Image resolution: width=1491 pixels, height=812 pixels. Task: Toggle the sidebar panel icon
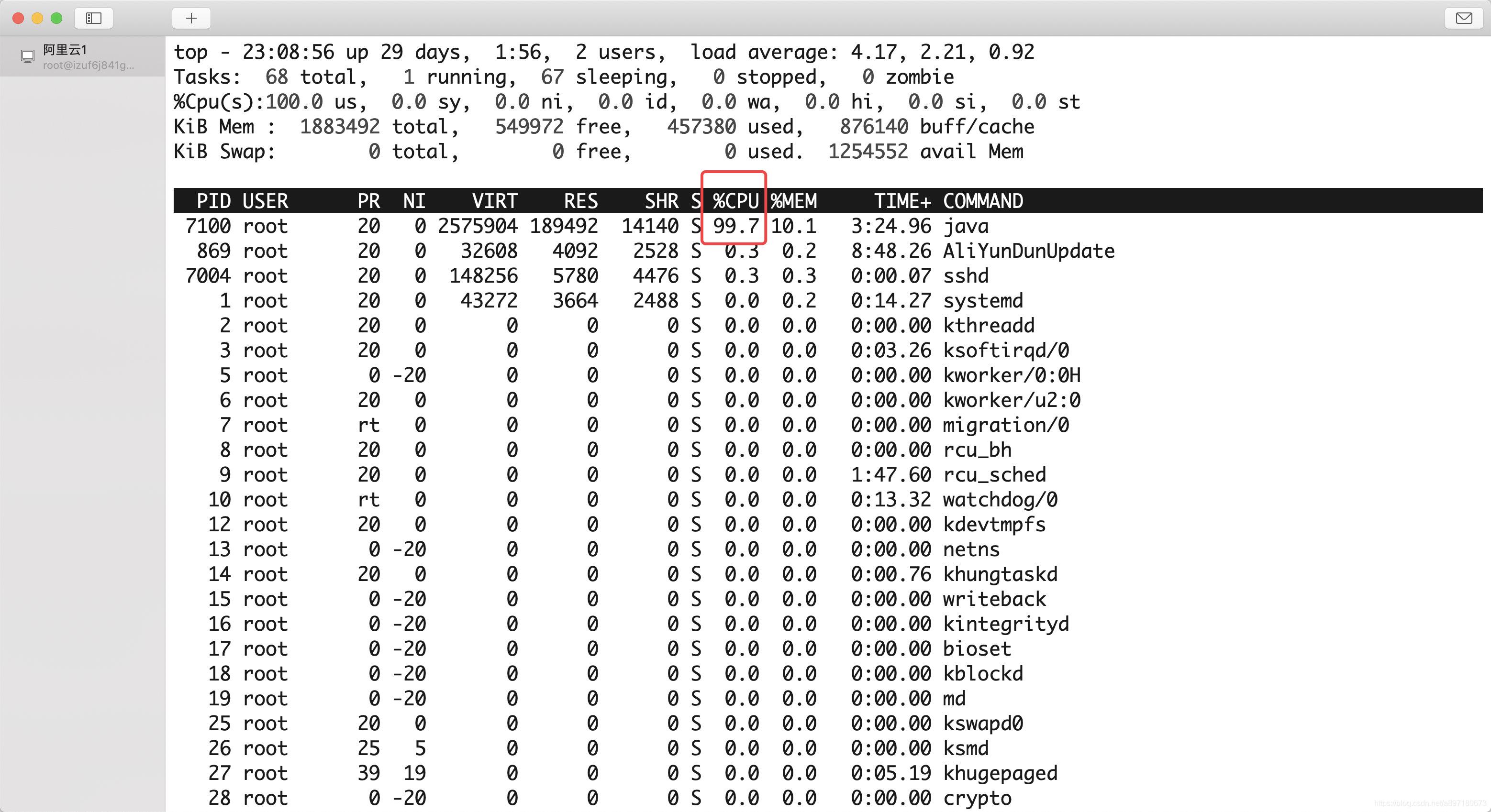[94, 19]
